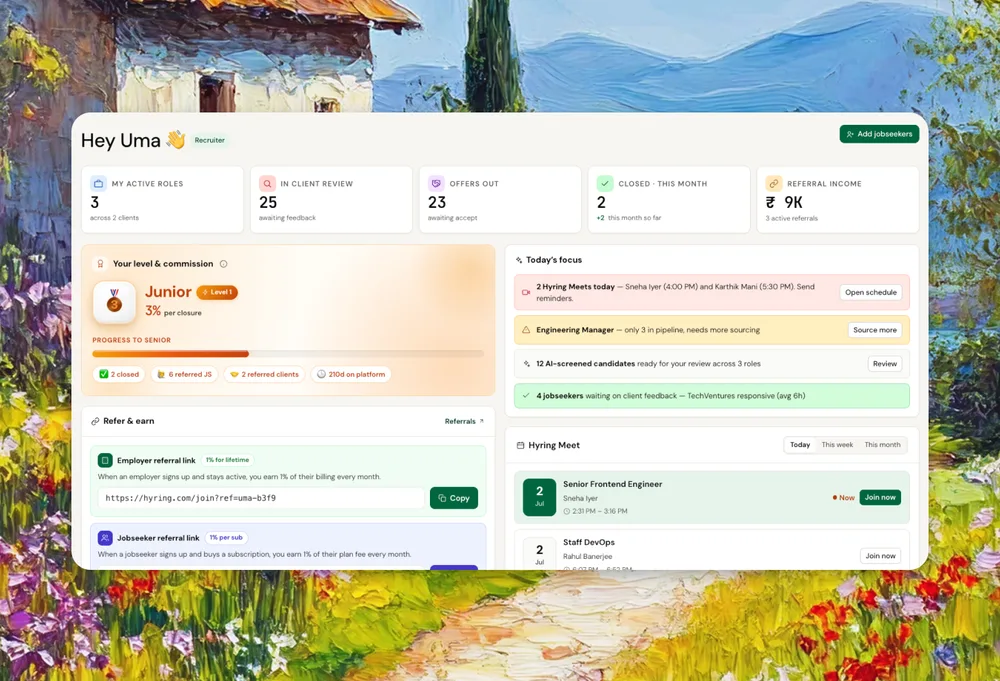Screen dimensions: 1000x681
Task: Click the Rahul Banerjee name
Action: pyautogui.click(x=587, y=557)
